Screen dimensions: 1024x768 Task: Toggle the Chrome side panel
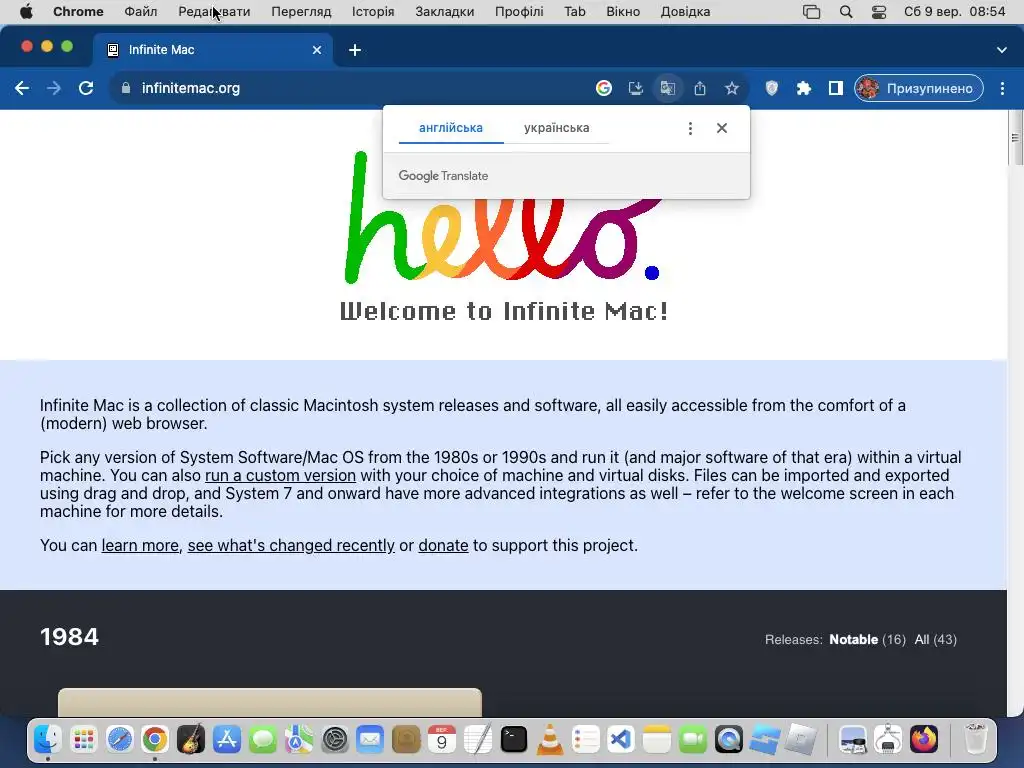point(835,88)
